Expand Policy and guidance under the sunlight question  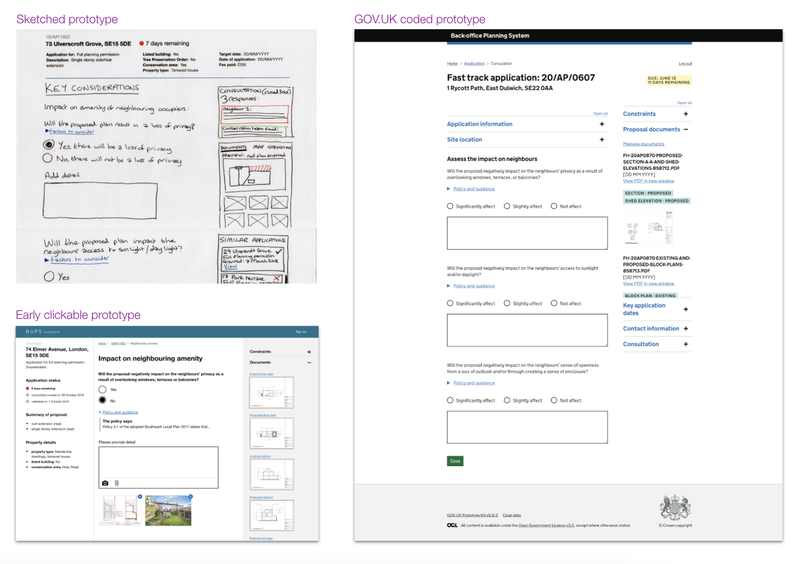[x=474, y=286]
